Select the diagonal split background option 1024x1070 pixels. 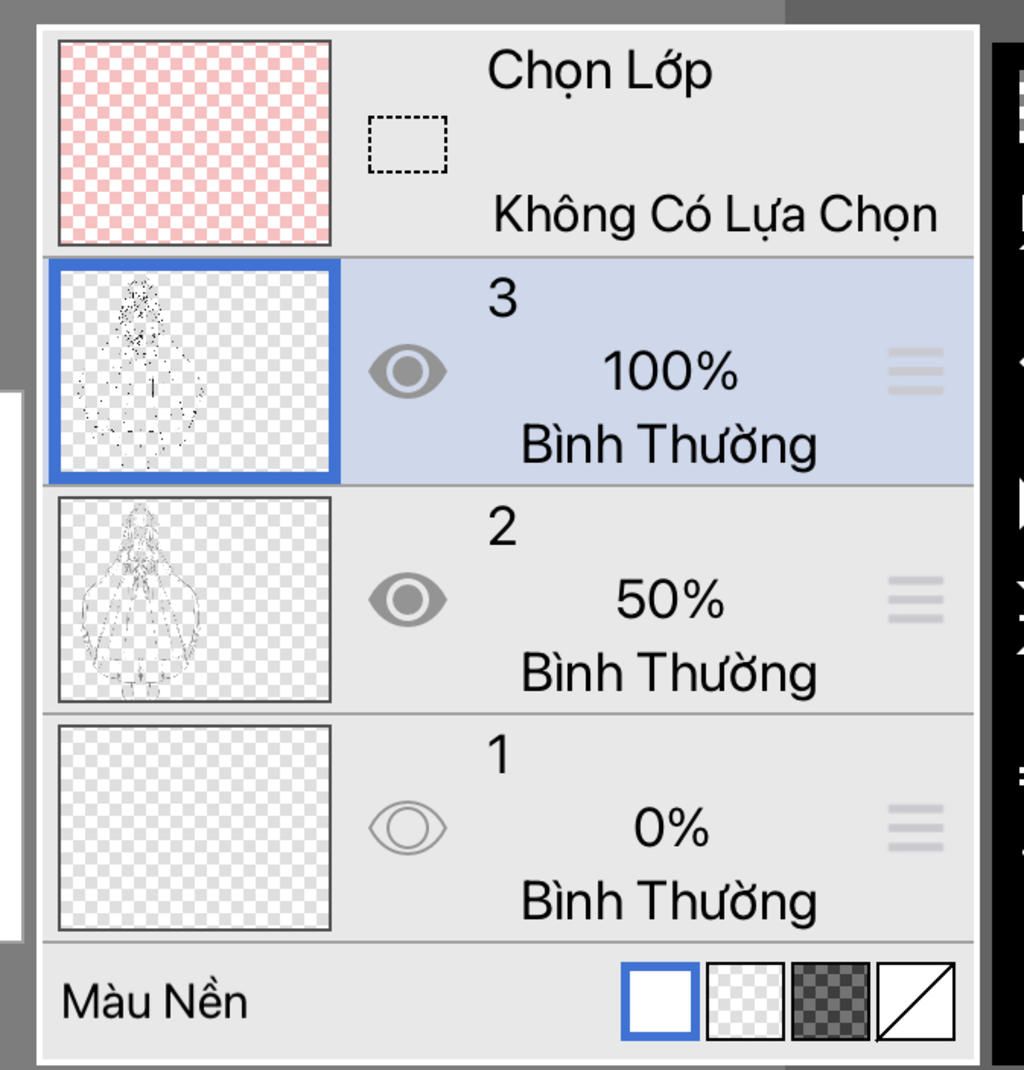(x=915, y=1001)
